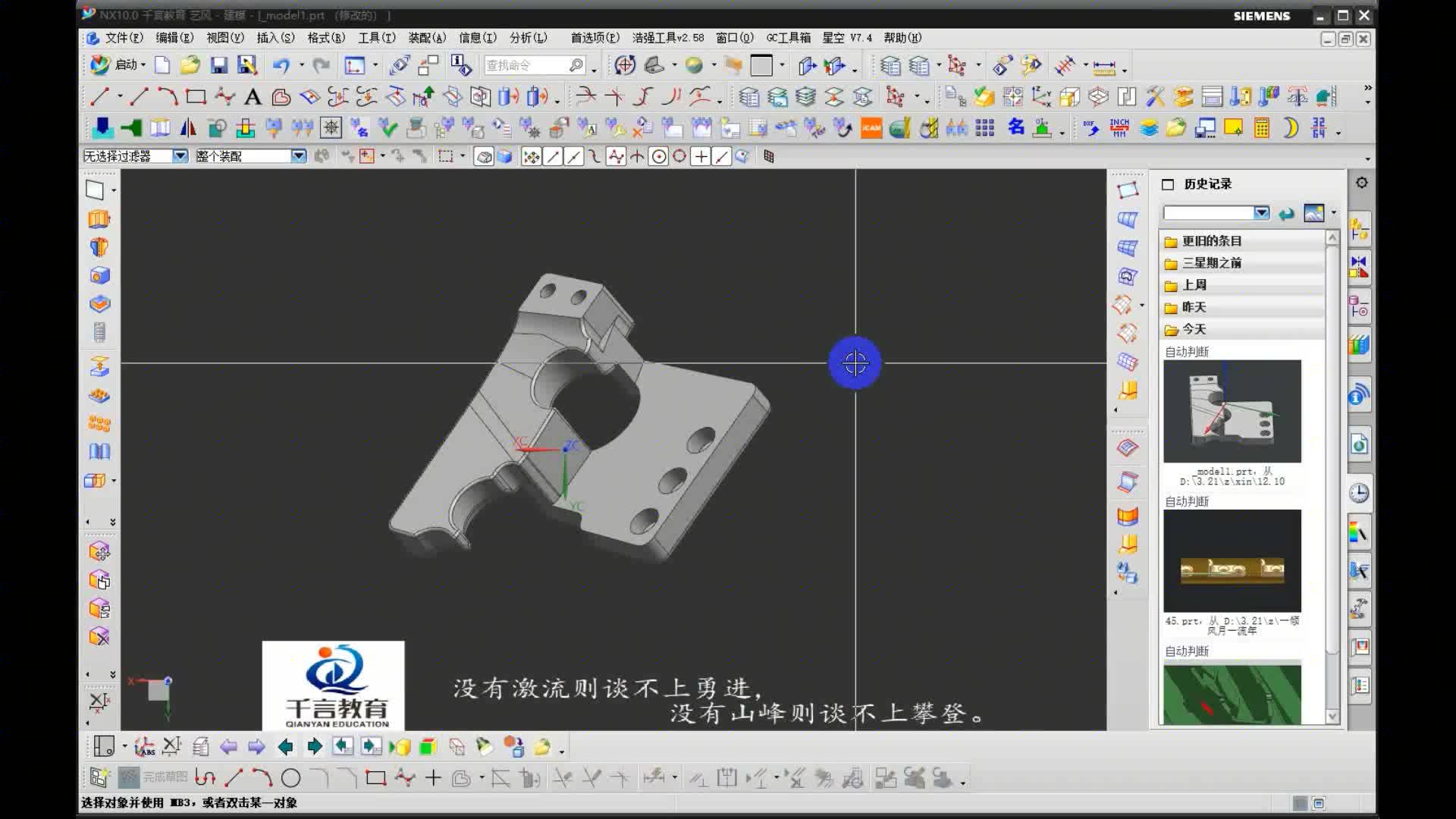The width and height of the screenshot is (1456, 819).
Task: Select the Rectangle tool in the curve toolbar
Action: (x=196, y=97)
